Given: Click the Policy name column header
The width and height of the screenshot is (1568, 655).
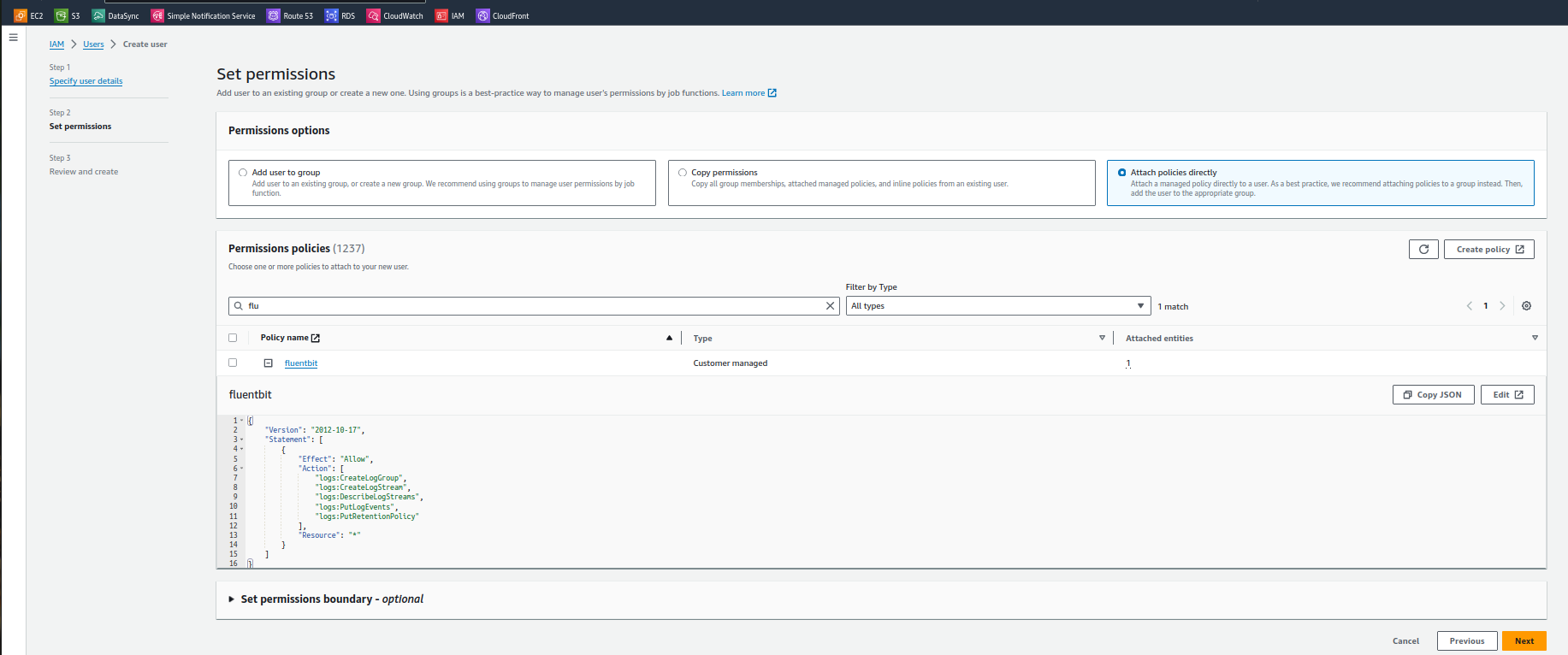Looking at the screenshot, I should pos(284,338).
